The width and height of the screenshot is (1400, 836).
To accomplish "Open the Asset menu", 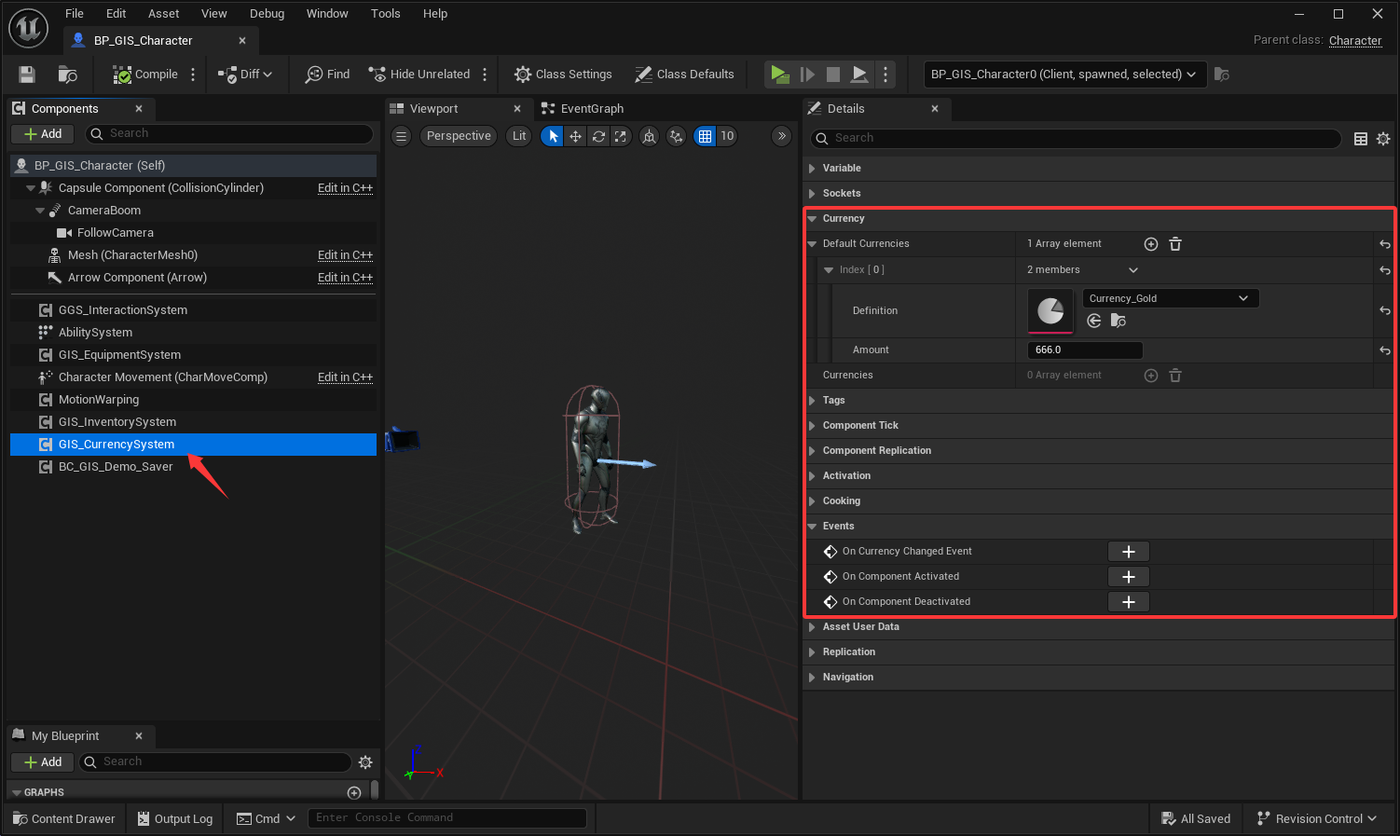I will (164, 14).
